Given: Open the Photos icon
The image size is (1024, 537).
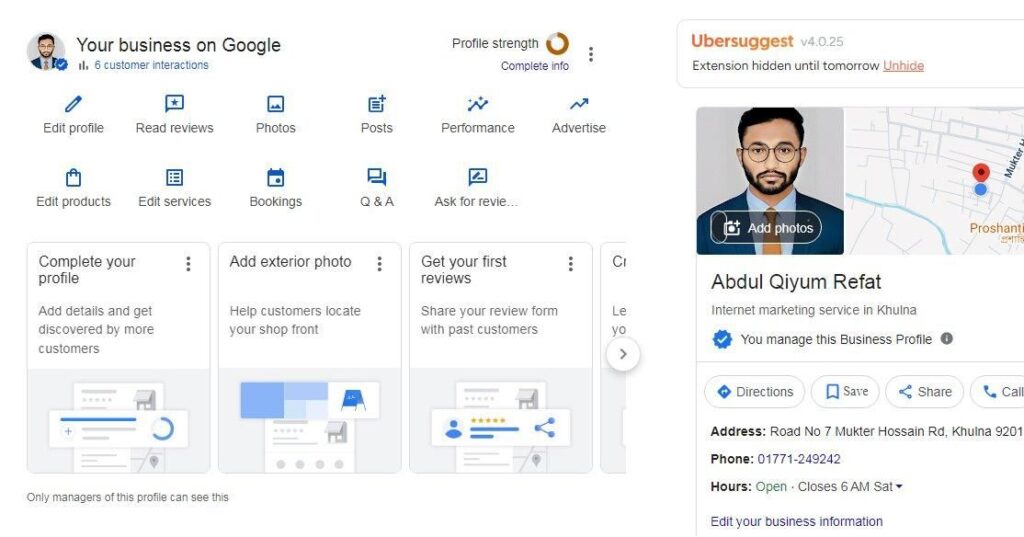Looking at the screenshot, I should tap(275, 104).
